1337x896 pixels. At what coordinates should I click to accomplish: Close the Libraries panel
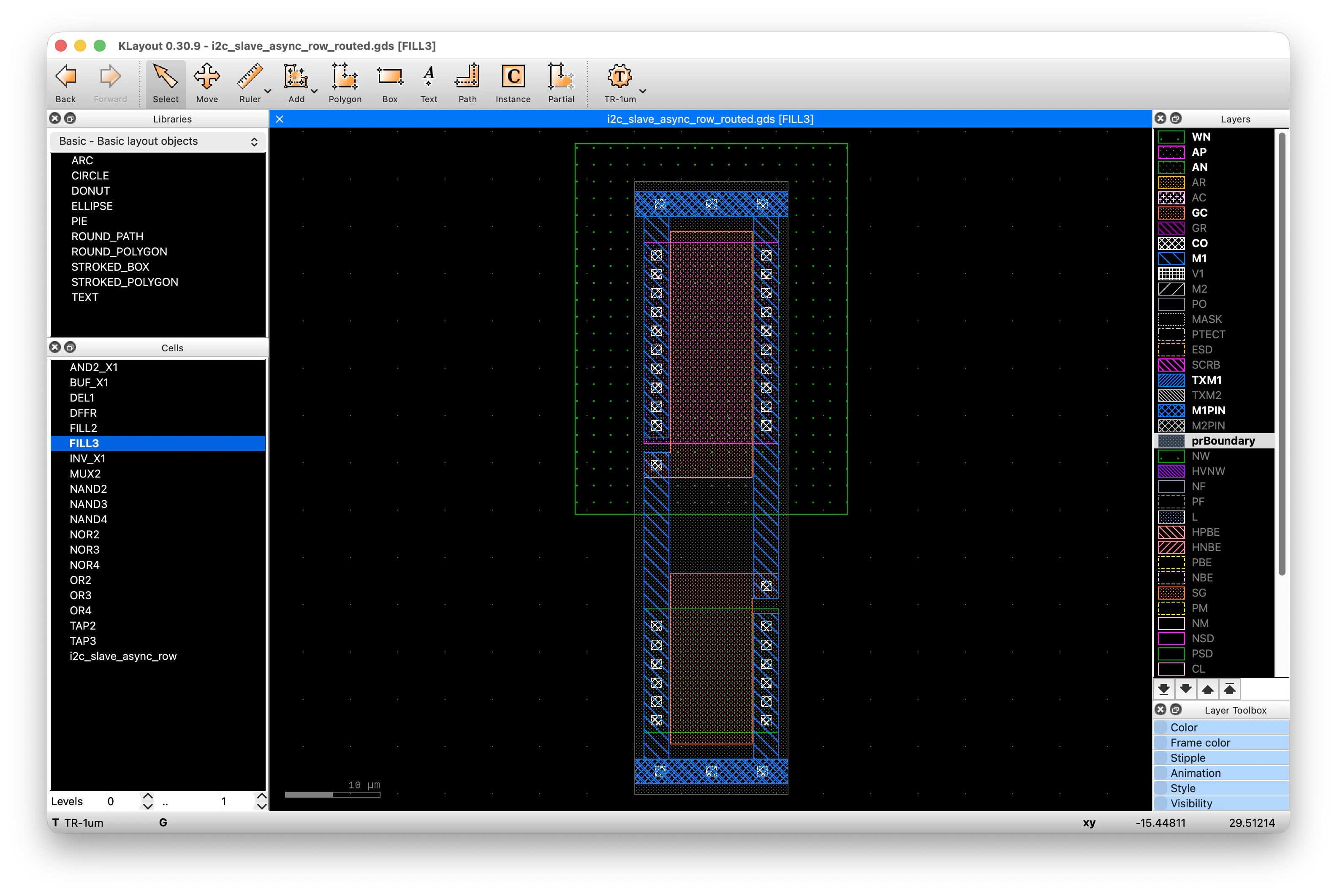pyautogui.click(x=55, y=118)
